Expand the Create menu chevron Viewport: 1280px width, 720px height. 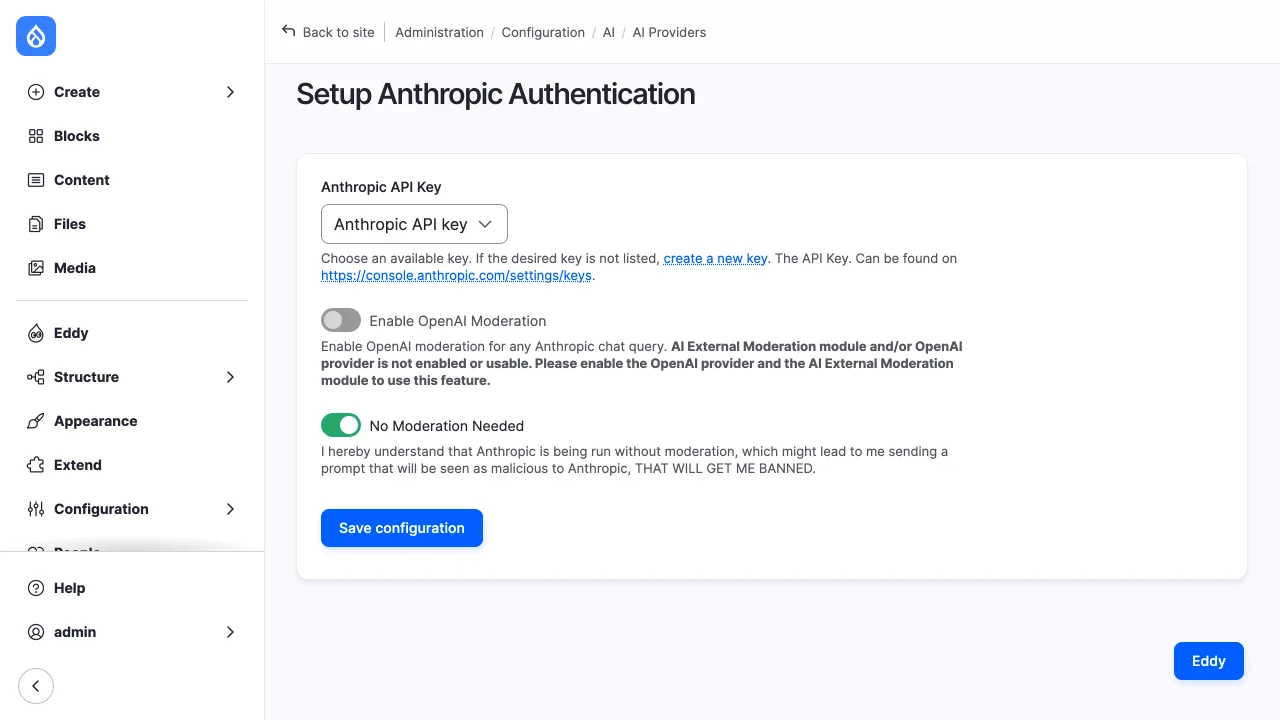[x=230, y=92]
